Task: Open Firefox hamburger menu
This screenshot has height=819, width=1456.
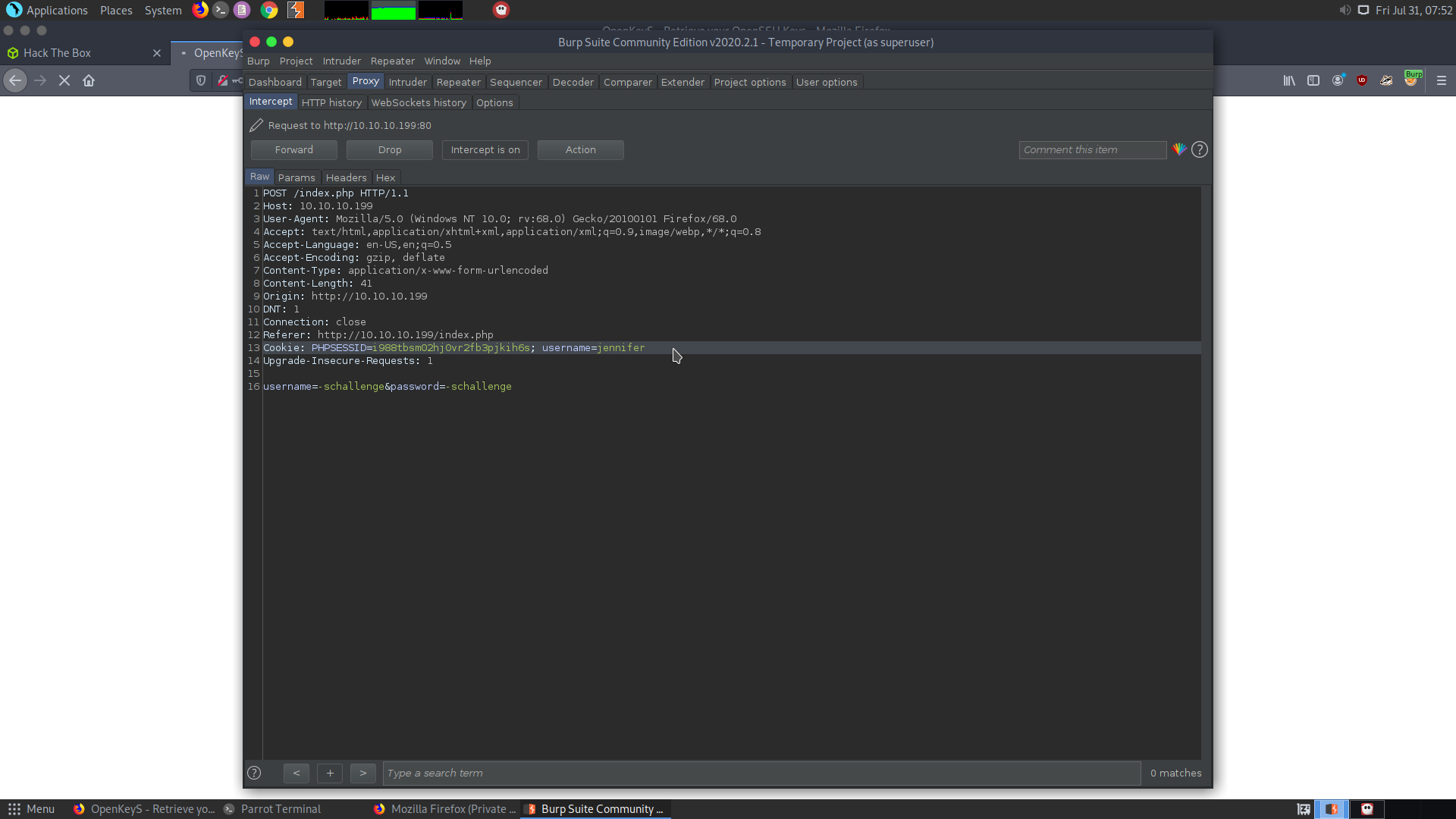Action: click(x=1441, y=80)
